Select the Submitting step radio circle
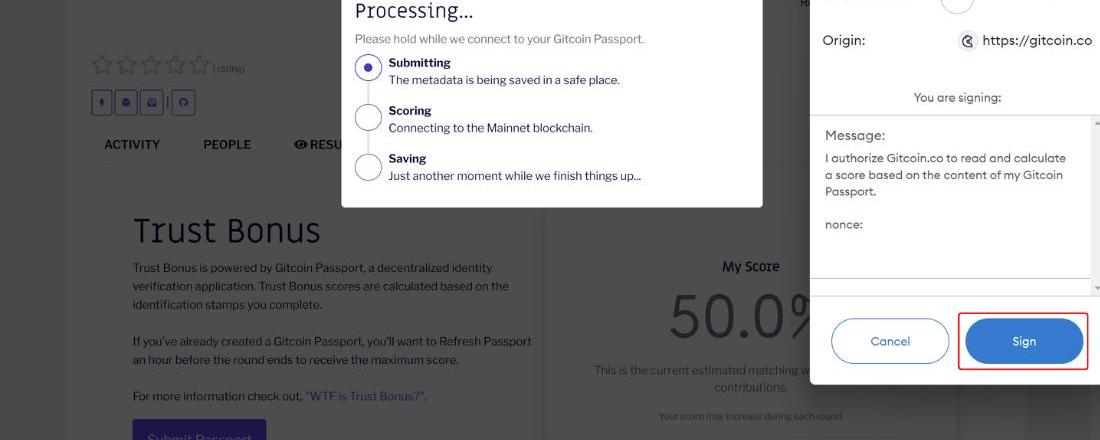 tap(369, 68)
